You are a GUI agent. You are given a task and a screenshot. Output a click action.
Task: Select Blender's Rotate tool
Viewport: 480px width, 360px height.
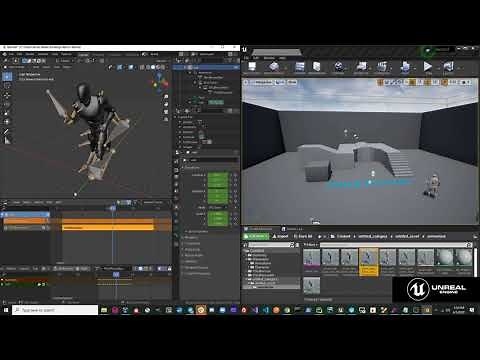point(7,104)
